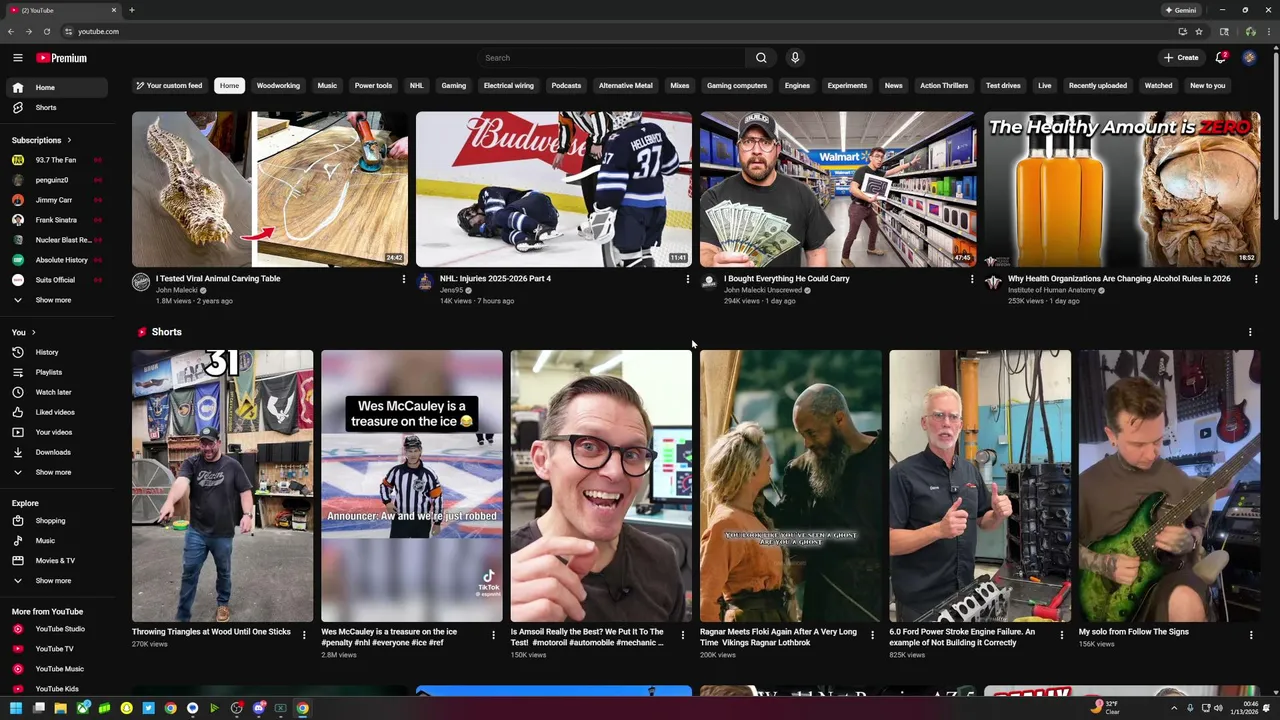Open the hamburger guide menu
1280x720 pixels.
(17, 58)
